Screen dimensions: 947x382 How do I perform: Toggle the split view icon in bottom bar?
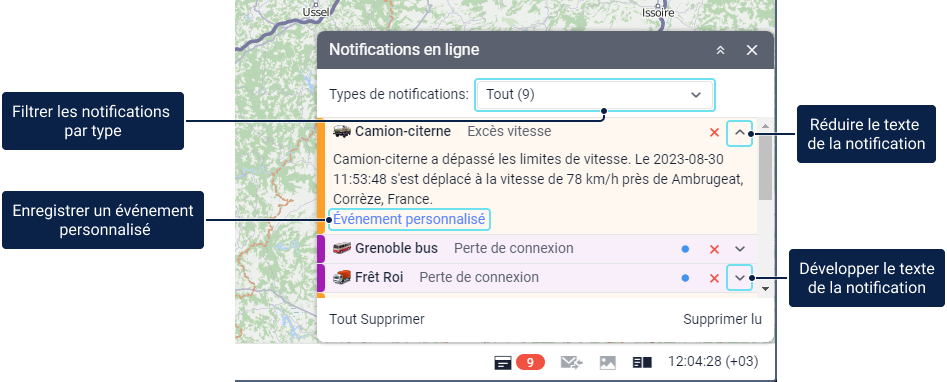click(x=642, y=363)
